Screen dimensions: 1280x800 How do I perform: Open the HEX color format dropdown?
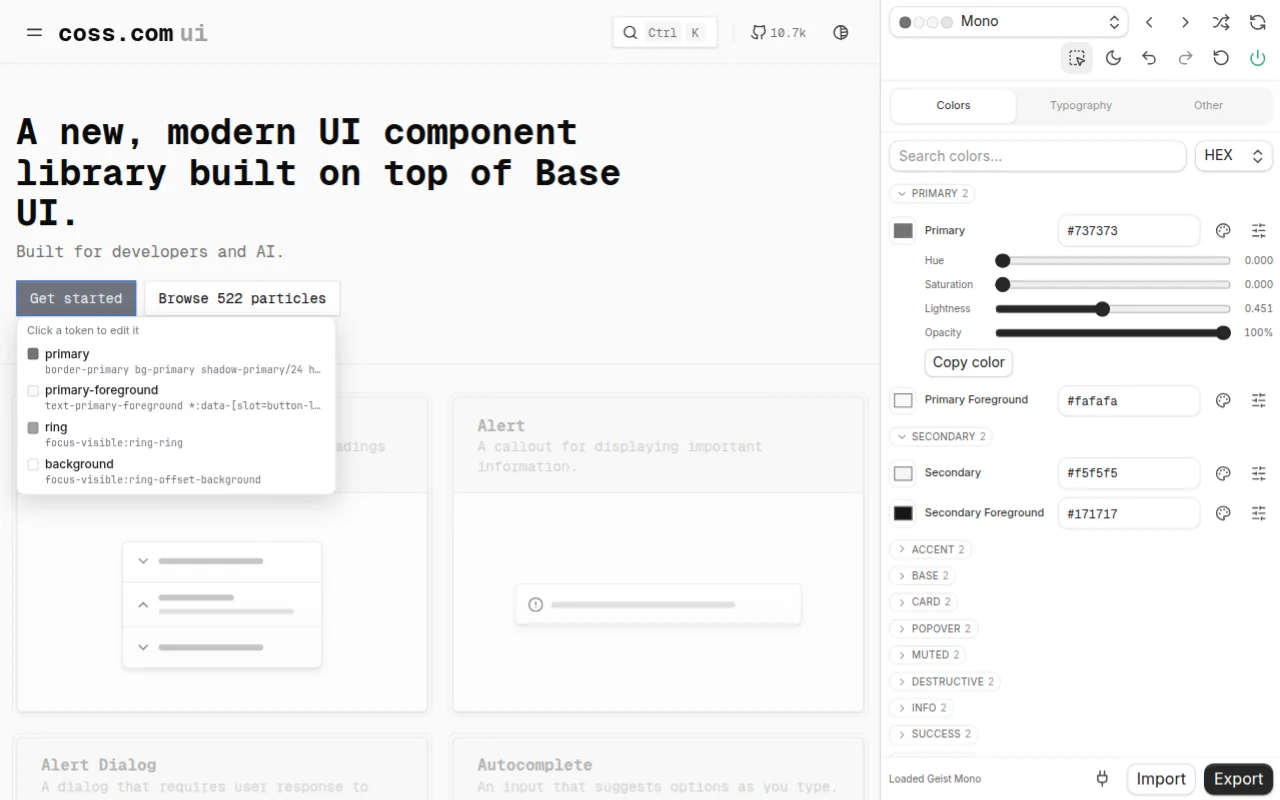tap(1234, 156)
